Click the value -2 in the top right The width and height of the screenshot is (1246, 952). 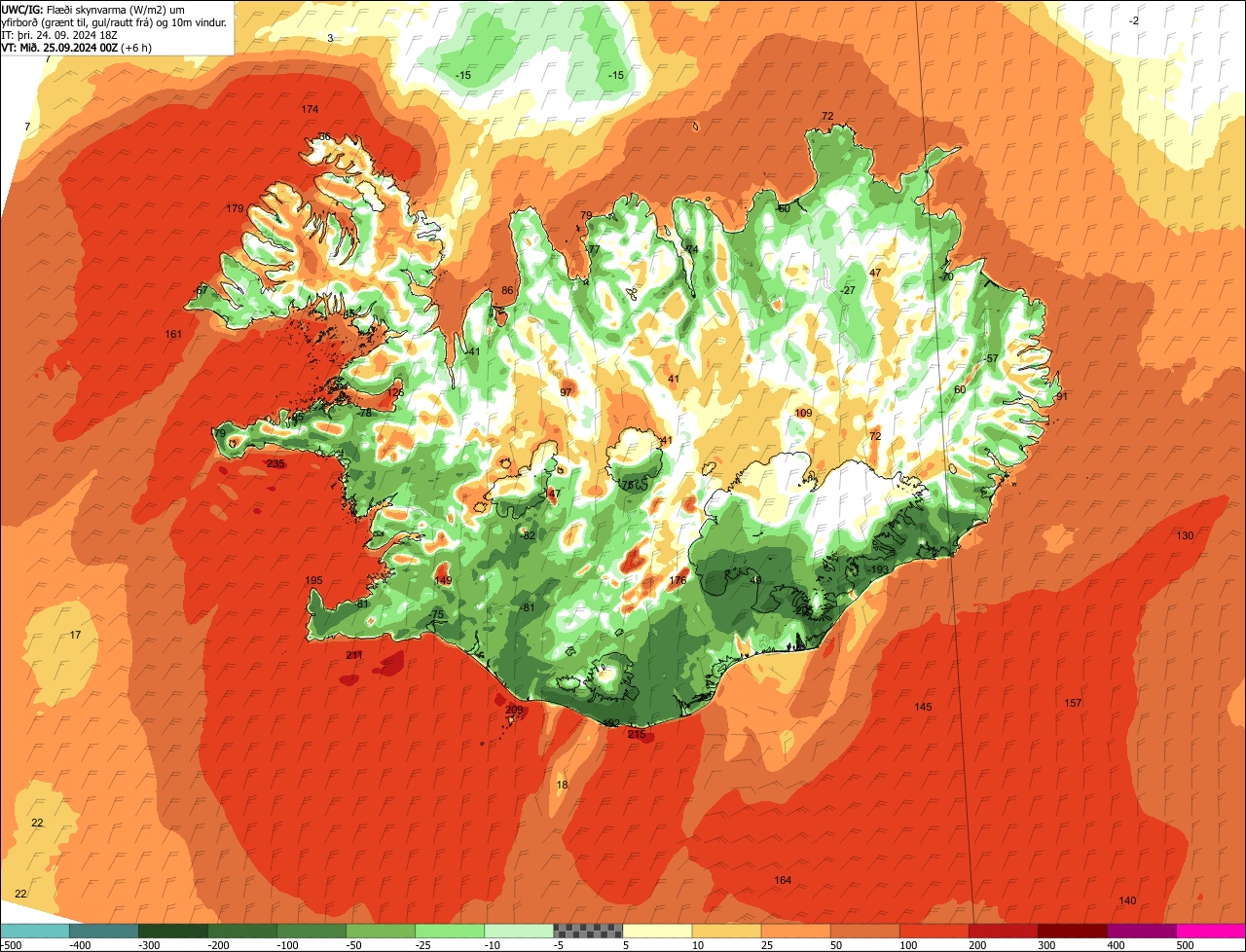coord(1134,20)
